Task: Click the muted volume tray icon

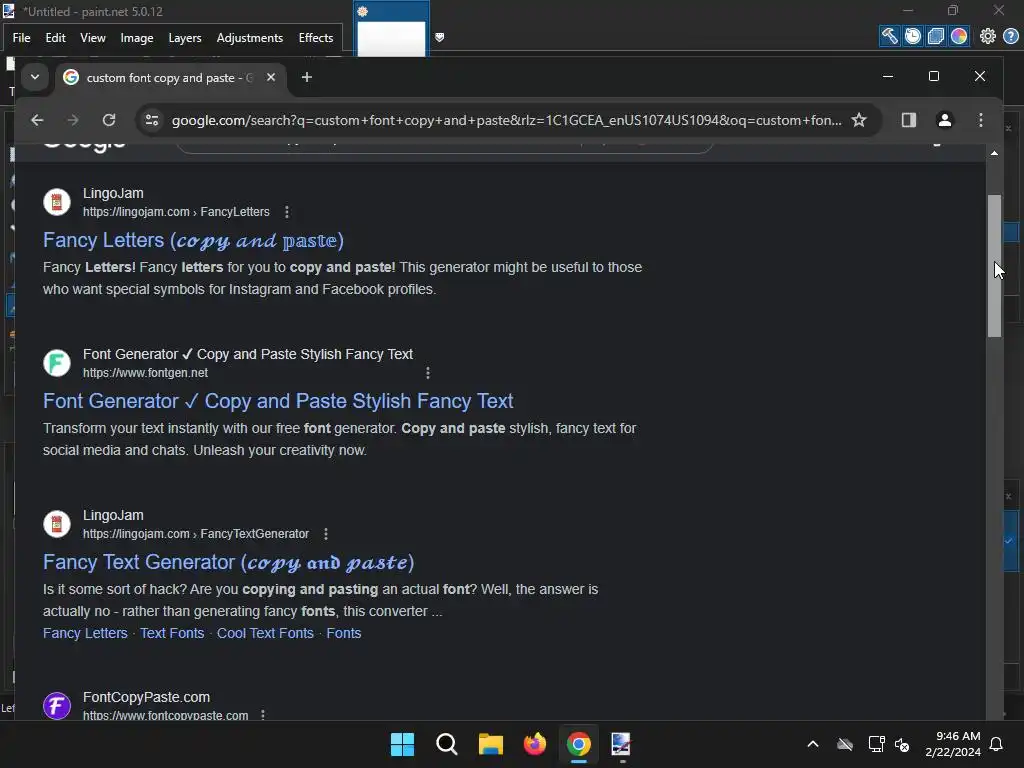Action: pyautogui.click(x=903, y=744)
